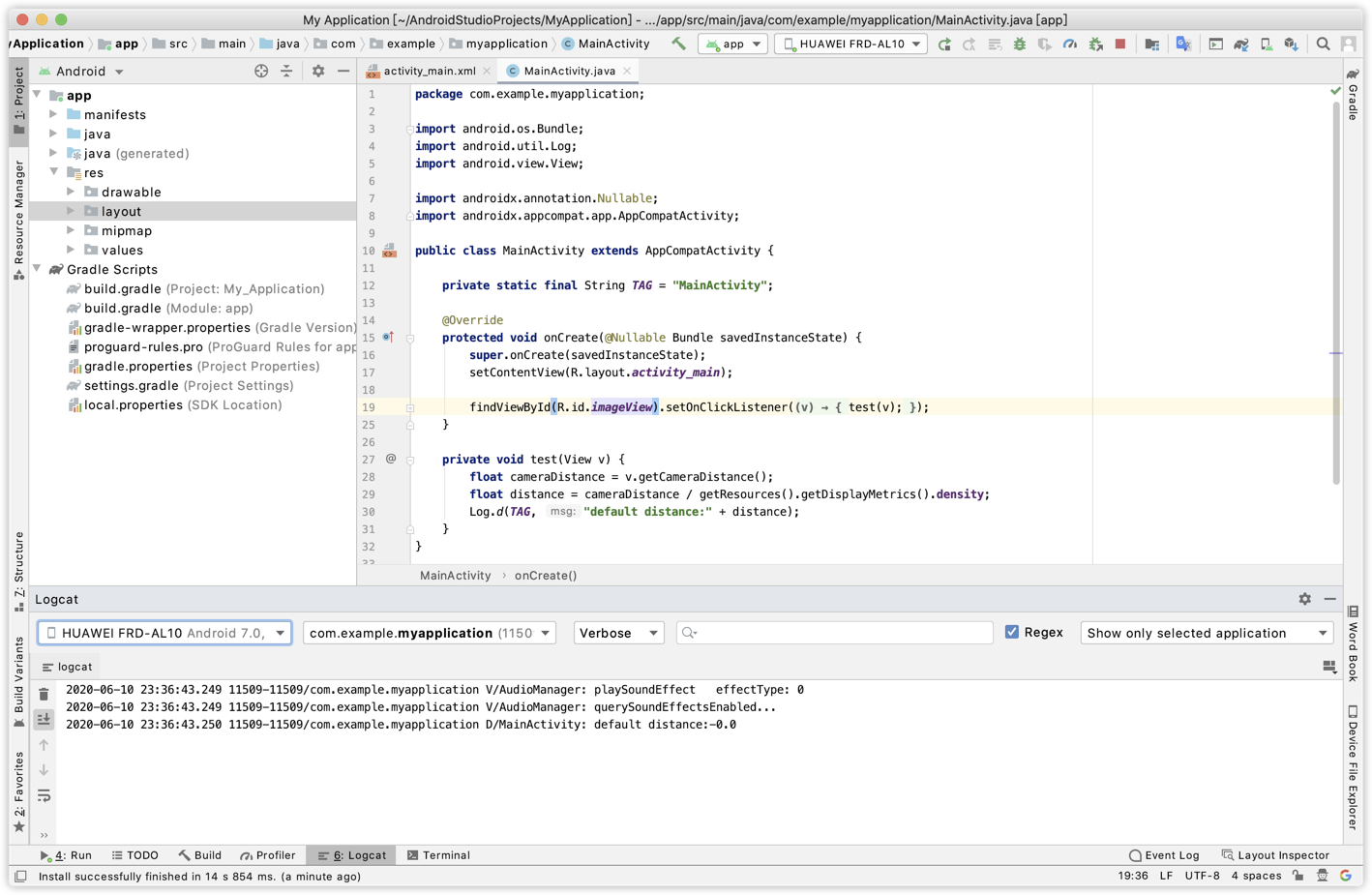Clear logcat with the trash icon
Viewport: 1372px width, 895px height.
[x=44, y=694]
